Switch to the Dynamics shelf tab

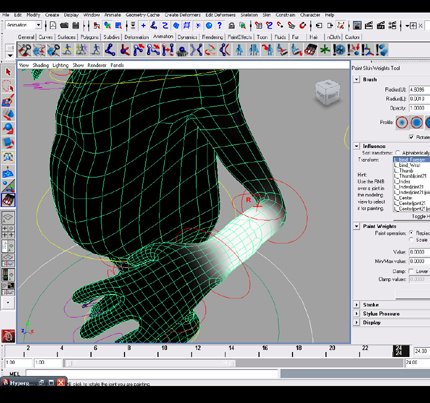(x=187, y=37)
